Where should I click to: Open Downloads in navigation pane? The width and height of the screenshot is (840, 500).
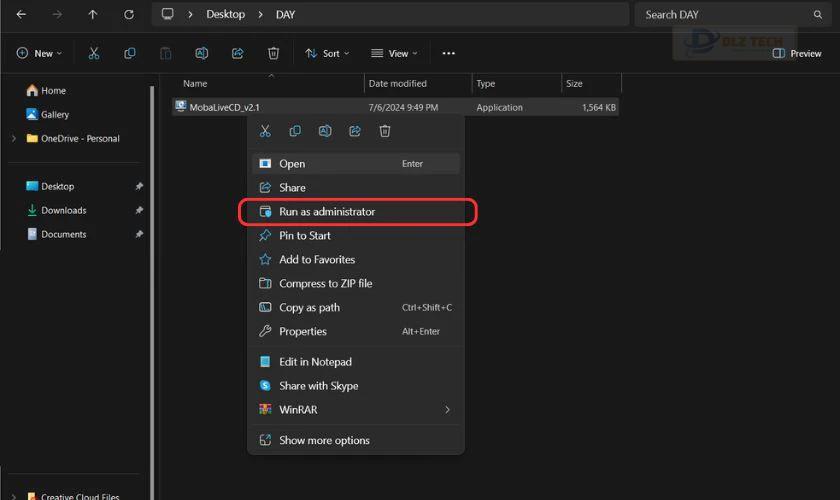pos(56,210)
